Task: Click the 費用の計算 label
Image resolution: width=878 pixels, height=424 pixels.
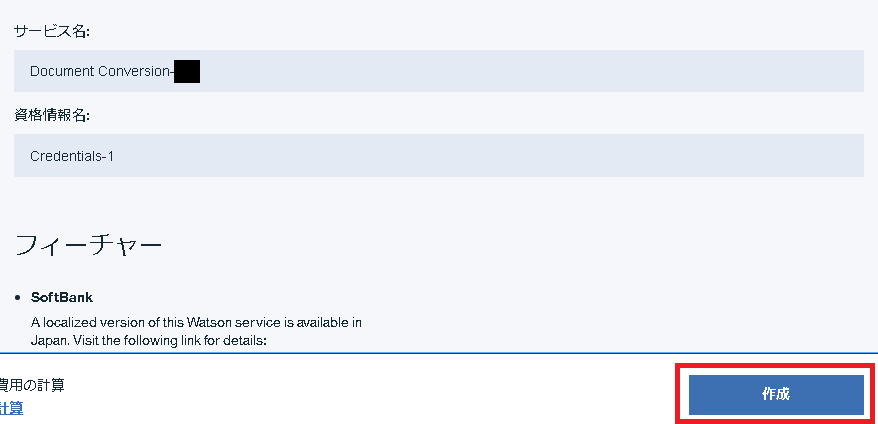Action: tap(32, 385)
